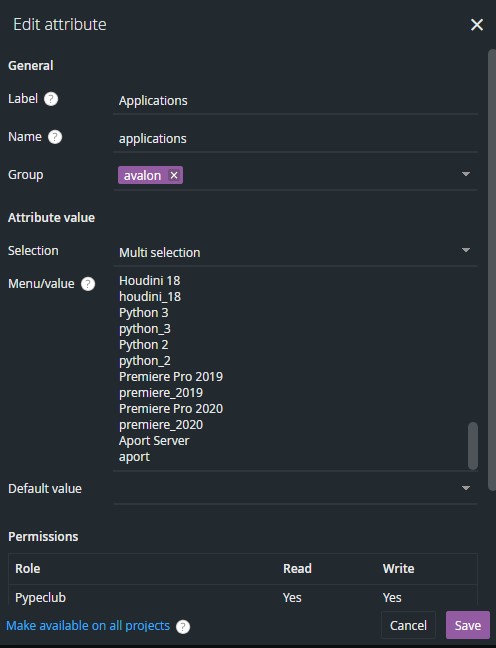This screenshot has width=496, height=648.
Task: Remove the avalon group tag
Action: pos(174,175)
